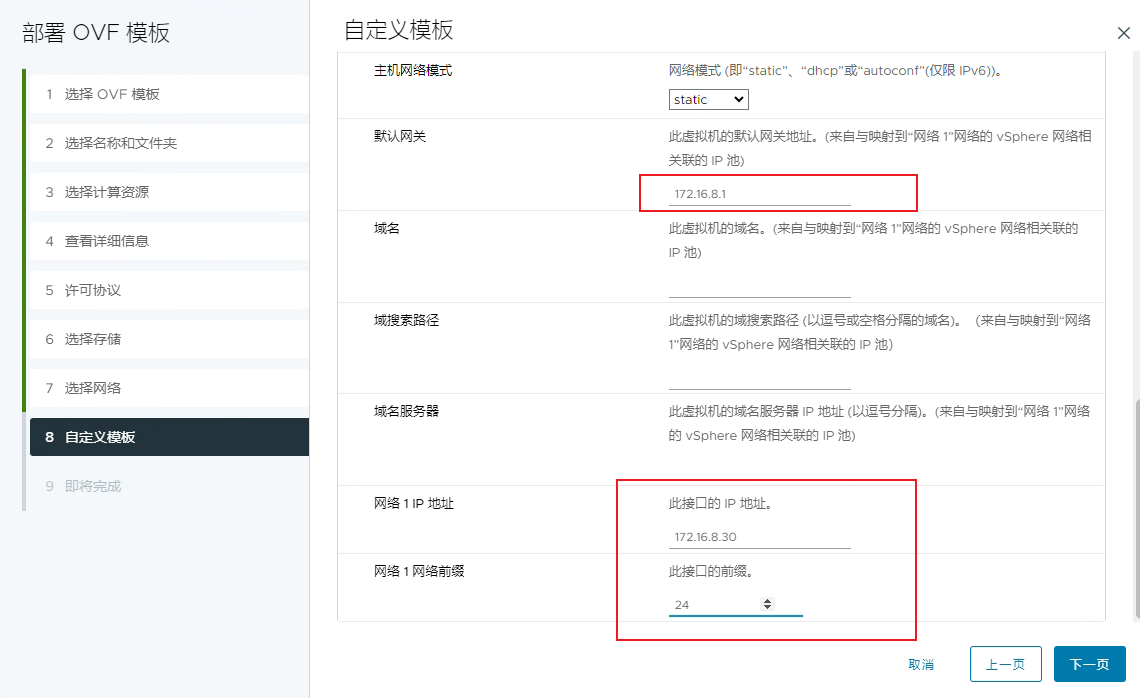
Task: Go to step 6 选择存储
Action: click(x=168, y=339)
